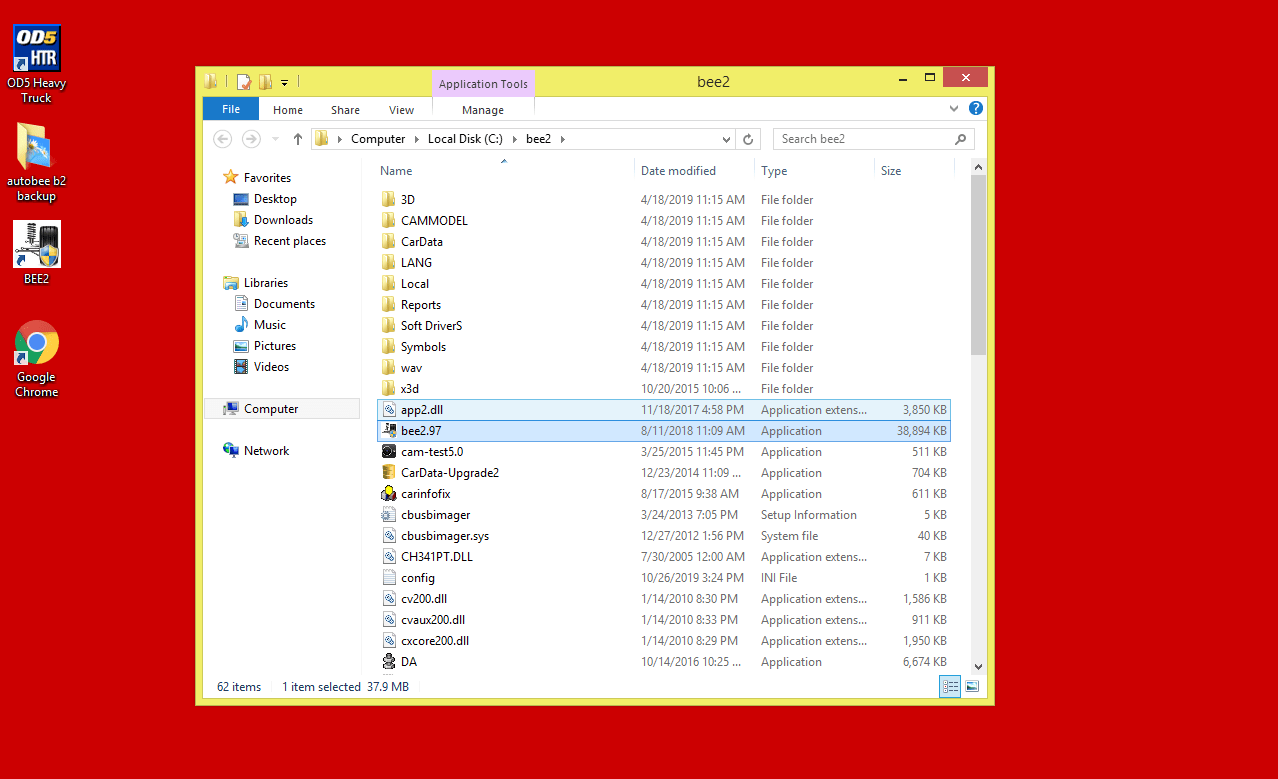1278x779 pixels.
Task: Click the Search bee2 input field
Action: coord(863,139)
